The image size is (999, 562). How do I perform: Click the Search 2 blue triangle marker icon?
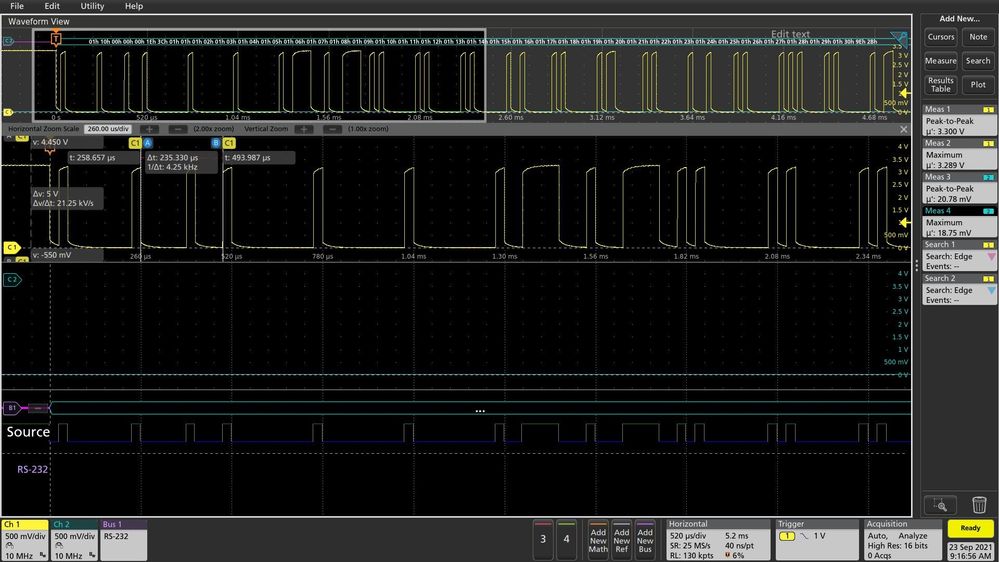(991, 291)
